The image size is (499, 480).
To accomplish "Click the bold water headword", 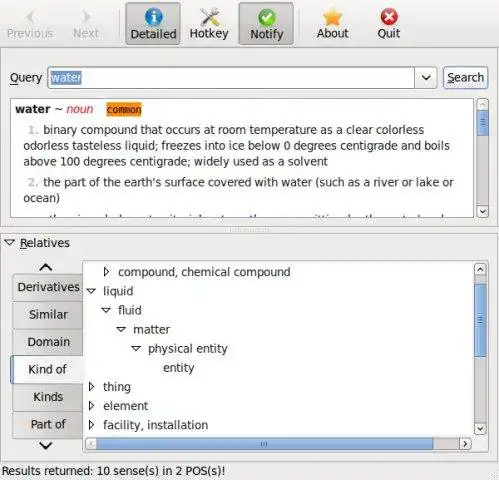I will (x=33, y=109).
